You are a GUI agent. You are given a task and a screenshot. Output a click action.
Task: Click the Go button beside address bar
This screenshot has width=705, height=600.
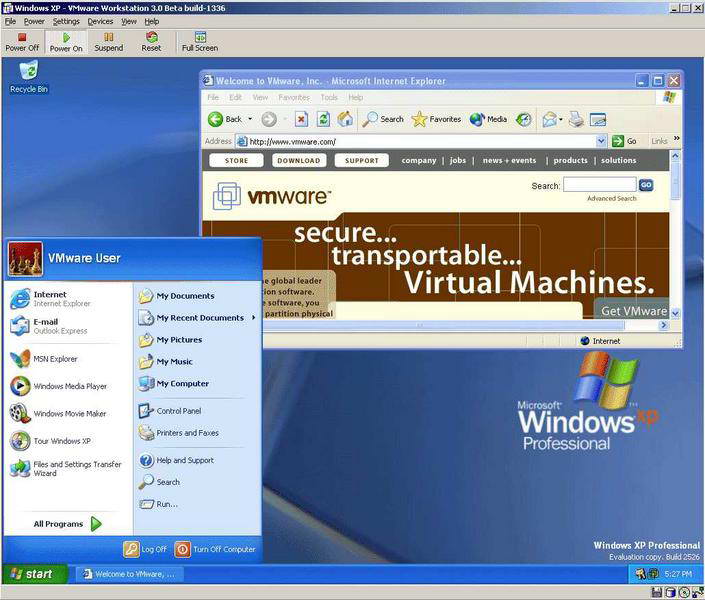[625, 141]
